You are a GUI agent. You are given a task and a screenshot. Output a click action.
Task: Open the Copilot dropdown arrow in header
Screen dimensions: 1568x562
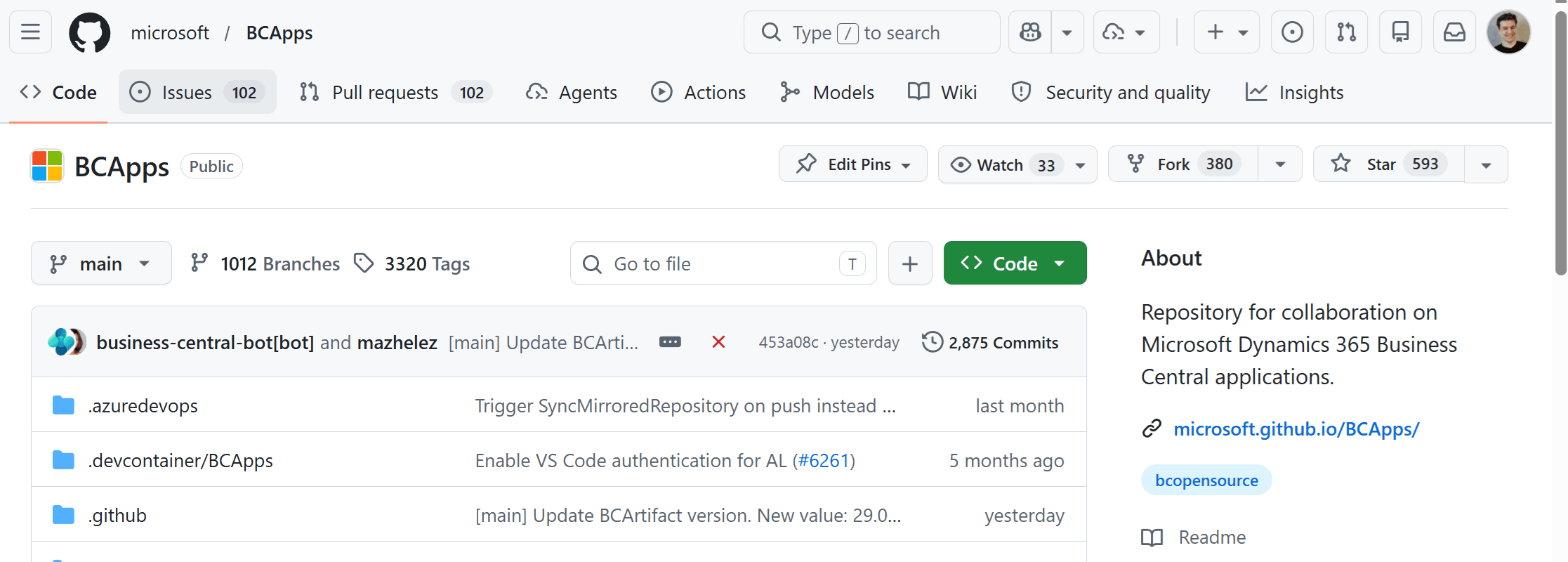1067,32
